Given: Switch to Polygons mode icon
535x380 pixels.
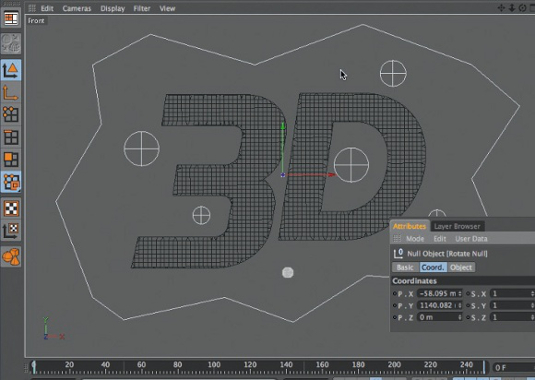Looking at the screenshot, I should [x=11, y=159].
